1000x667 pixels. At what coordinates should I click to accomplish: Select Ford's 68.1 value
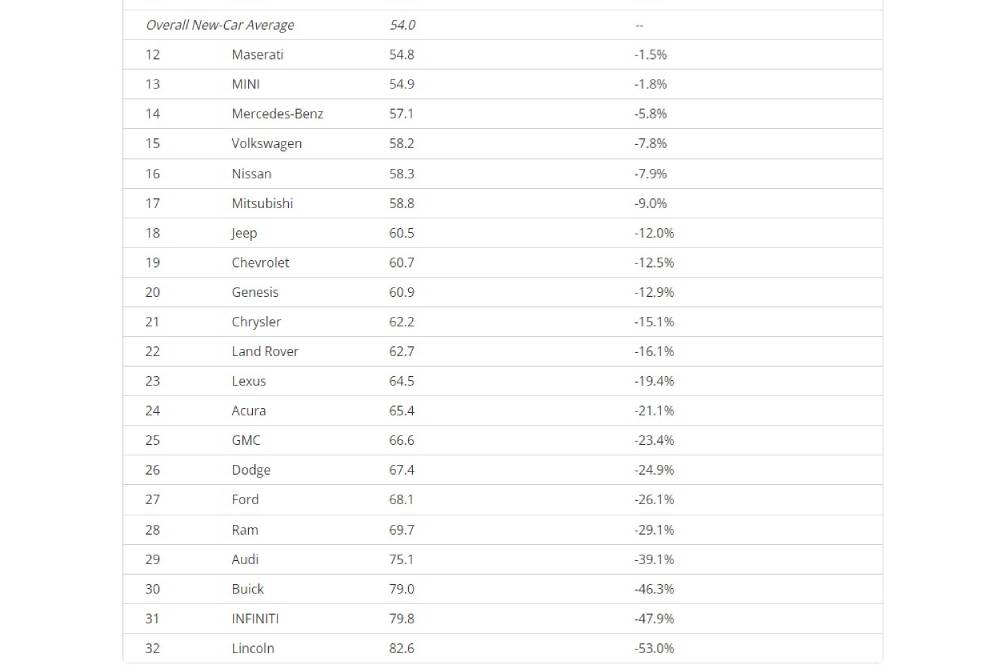pyautogui.click(x=401, y=500)
